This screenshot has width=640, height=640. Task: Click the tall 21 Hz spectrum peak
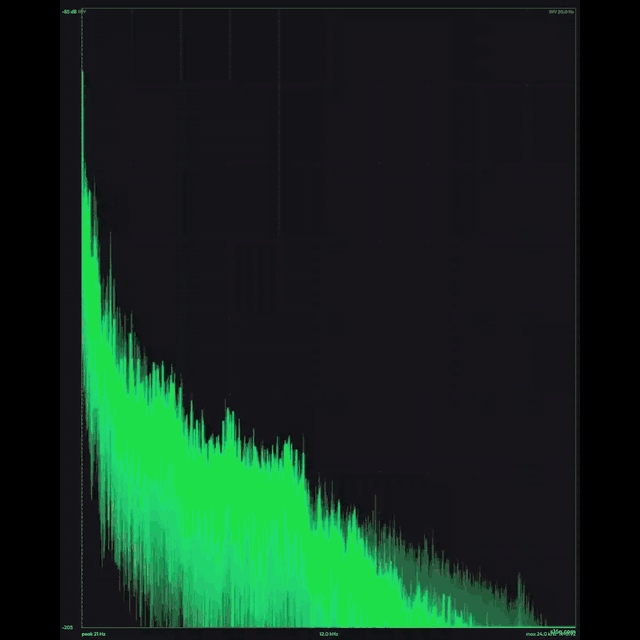(83, 118)
